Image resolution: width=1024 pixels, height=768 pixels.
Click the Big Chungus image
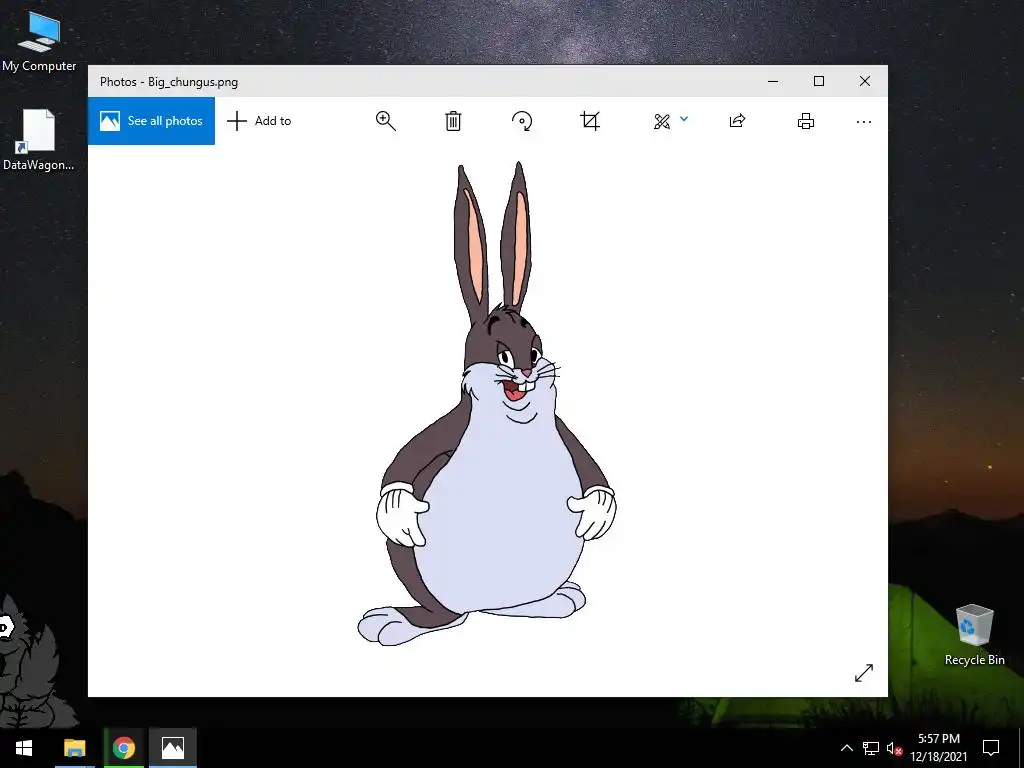(487, 404)
